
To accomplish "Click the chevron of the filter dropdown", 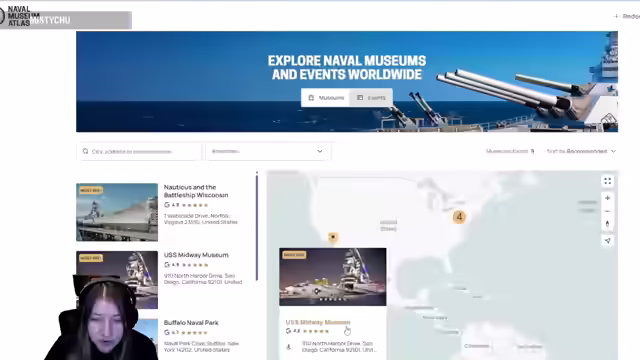I will pyautogui.click(x=320, y=151).
